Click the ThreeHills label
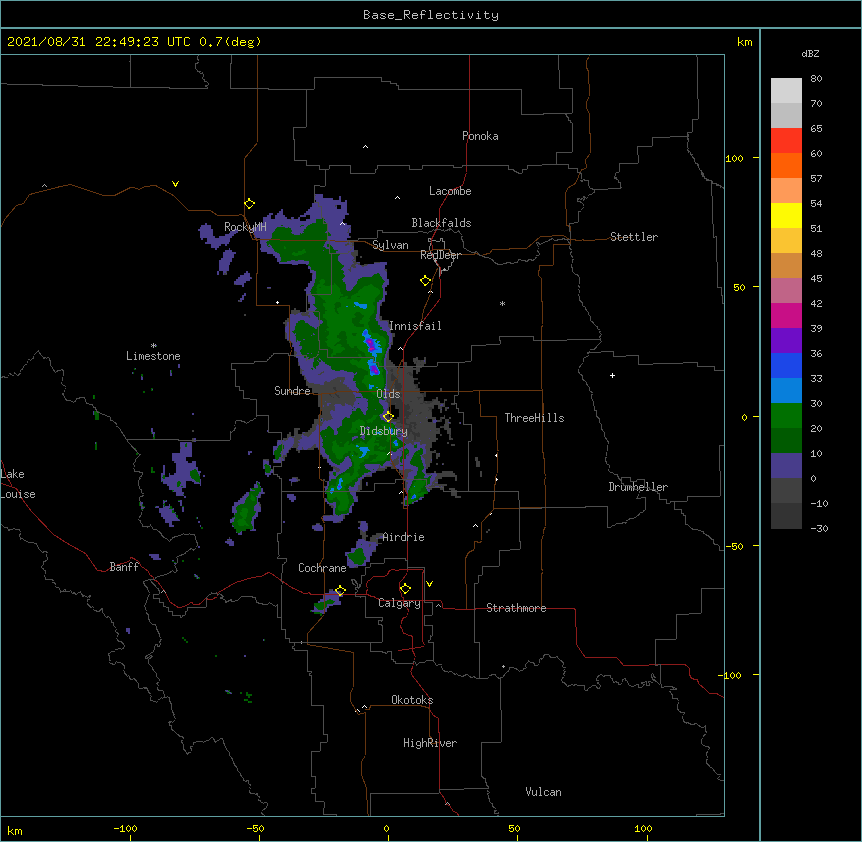This screenshot has width=862, height=842. 534,418
